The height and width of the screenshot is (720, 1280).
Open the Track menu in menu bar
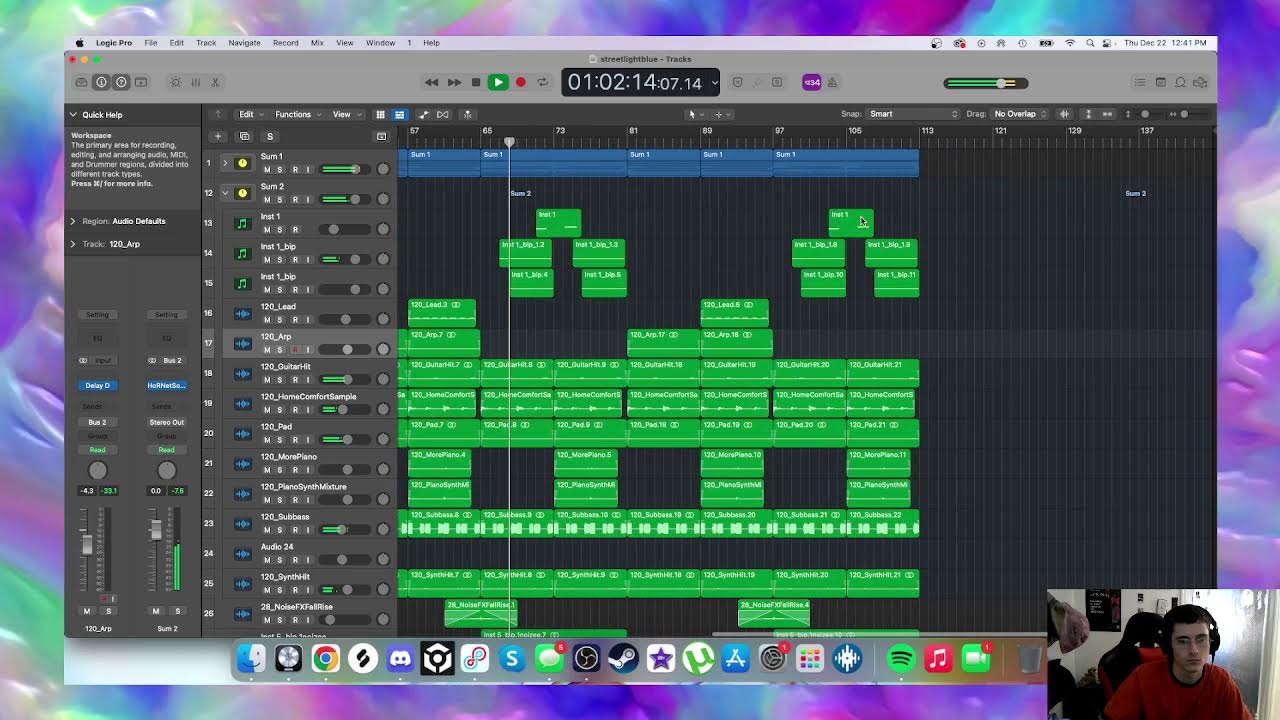[x=206, y=43]
